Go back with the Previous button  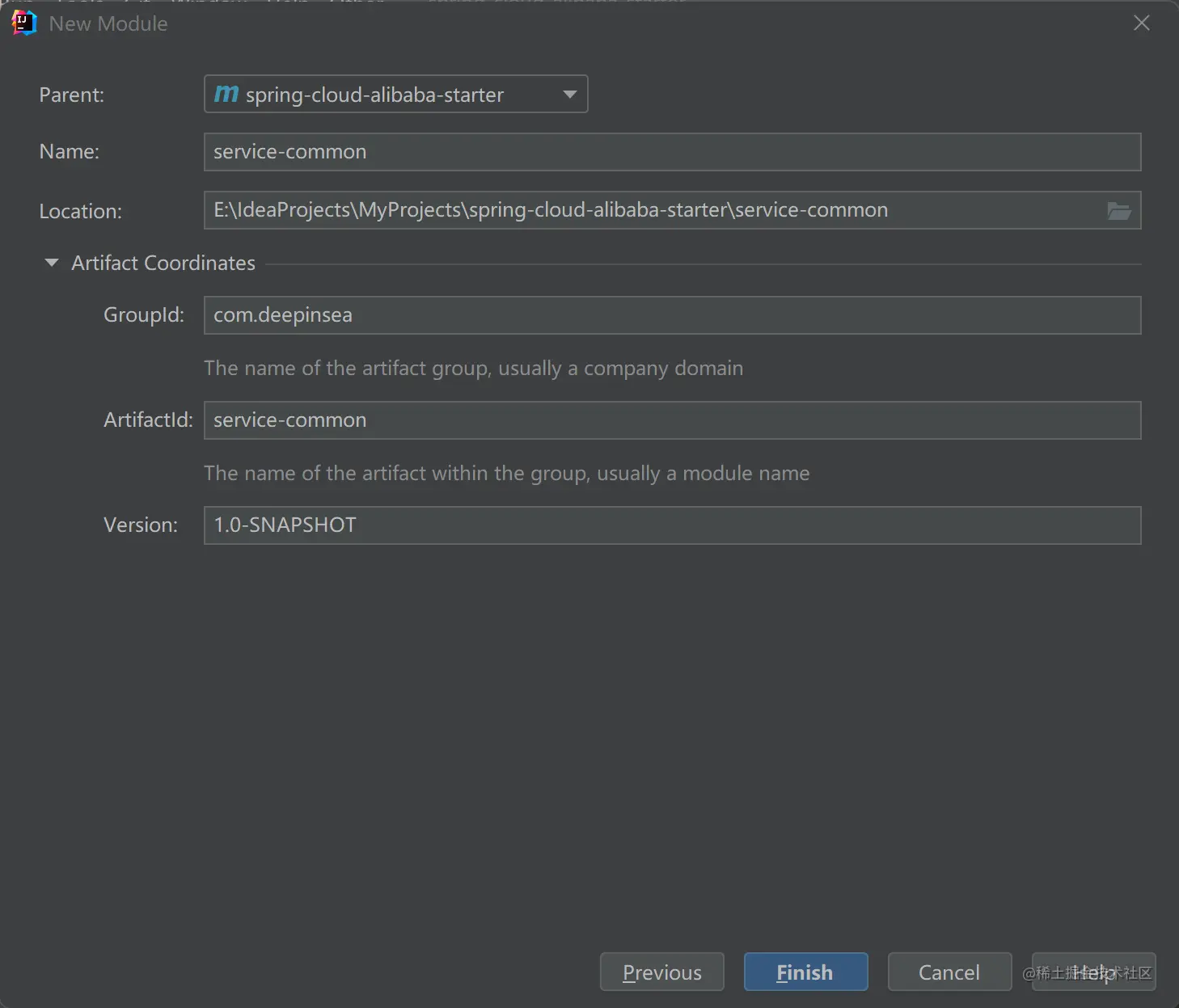(x=661, y=972)
